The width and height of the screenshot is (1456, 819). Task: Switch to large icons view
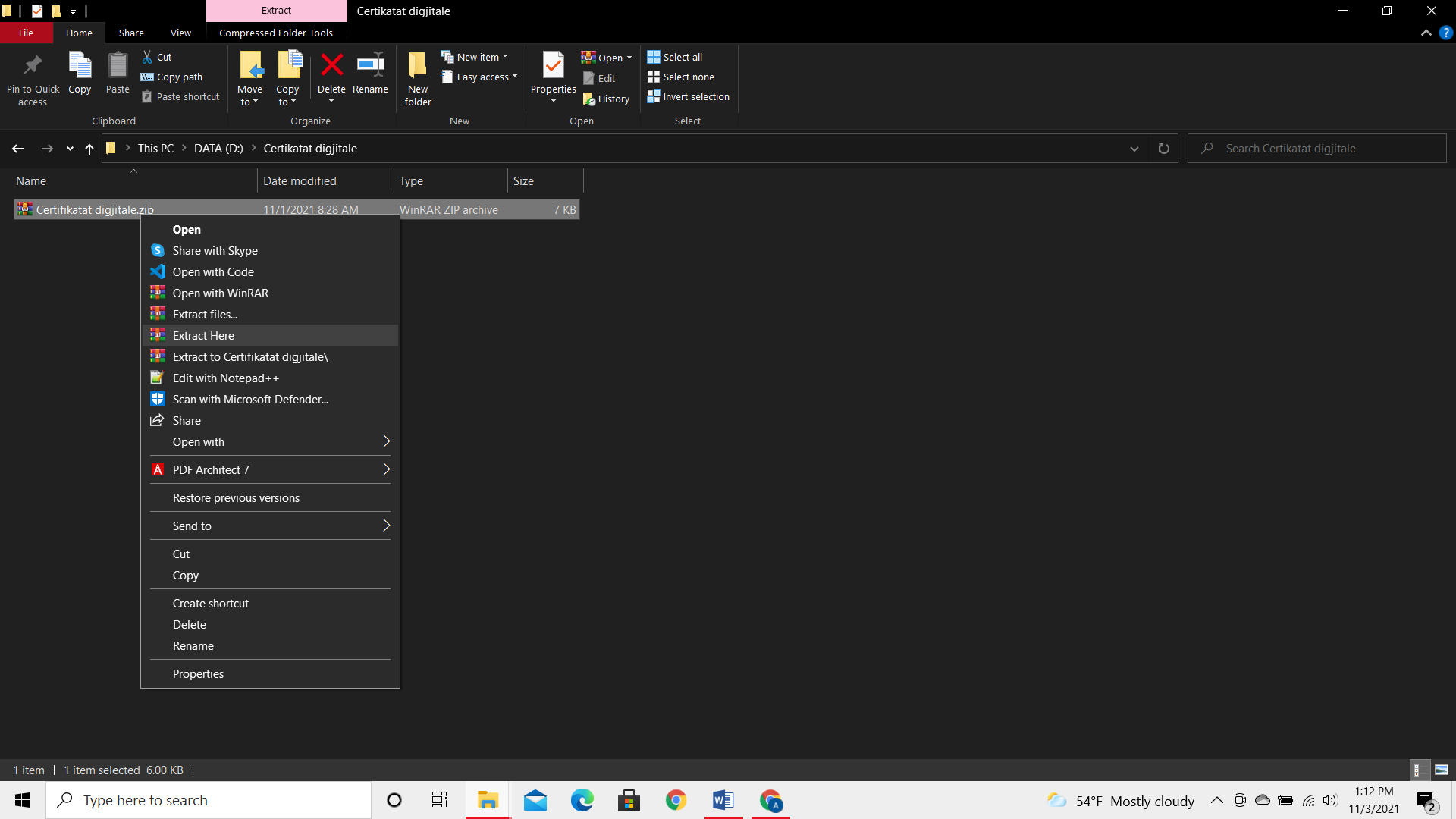(x=1442, y=770)
